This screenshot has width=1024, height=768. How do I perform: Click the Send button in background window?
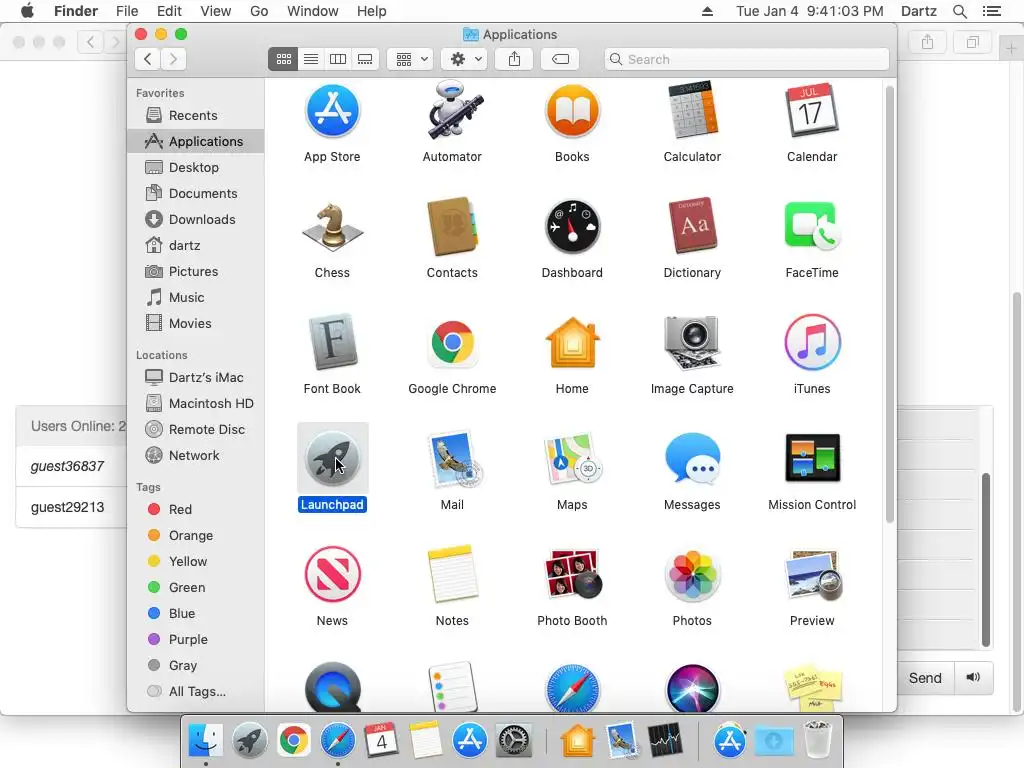pyautogui.click(x=925, y=679)
